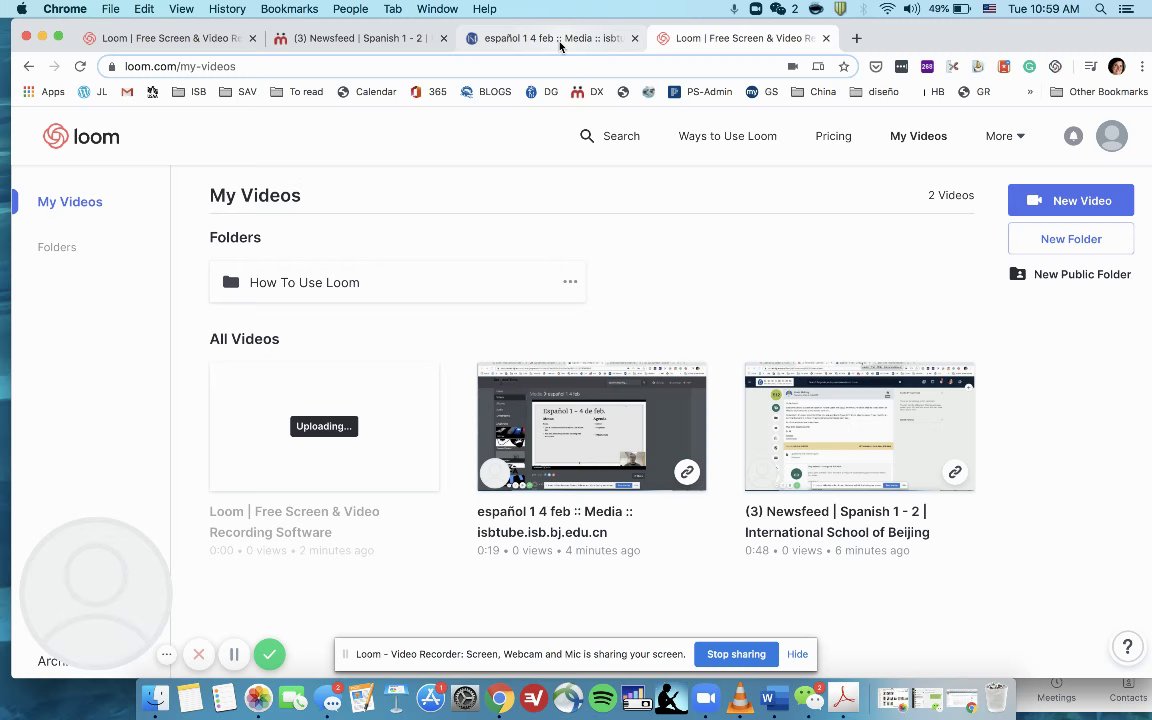Open the español 1 4 feb video thumbnail
The height and width of the screenshot is (720, 1152).
click(x=591, y=426)
